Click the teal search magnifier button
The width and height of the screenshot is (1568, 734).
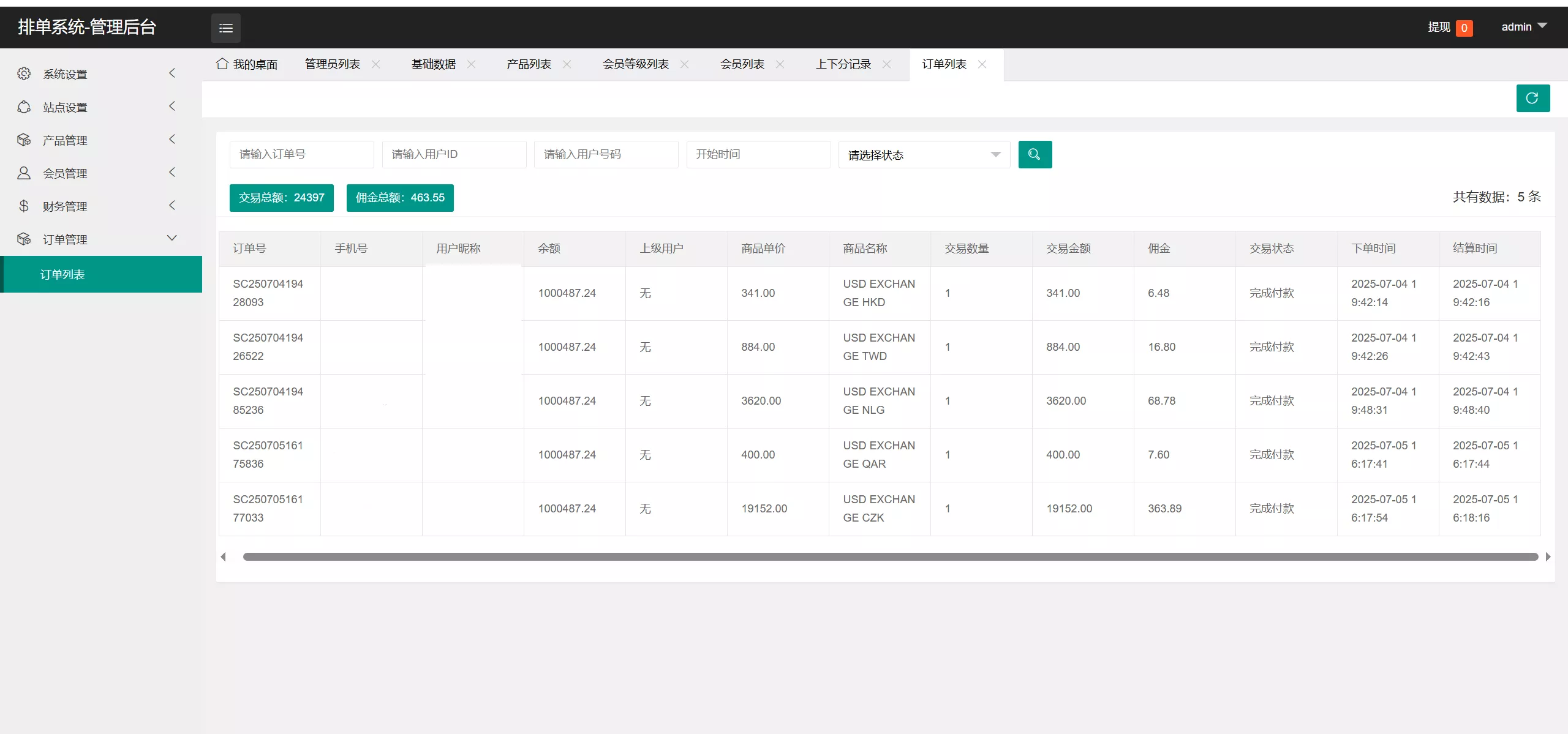pyautogui.click(x=1035, y=154)
